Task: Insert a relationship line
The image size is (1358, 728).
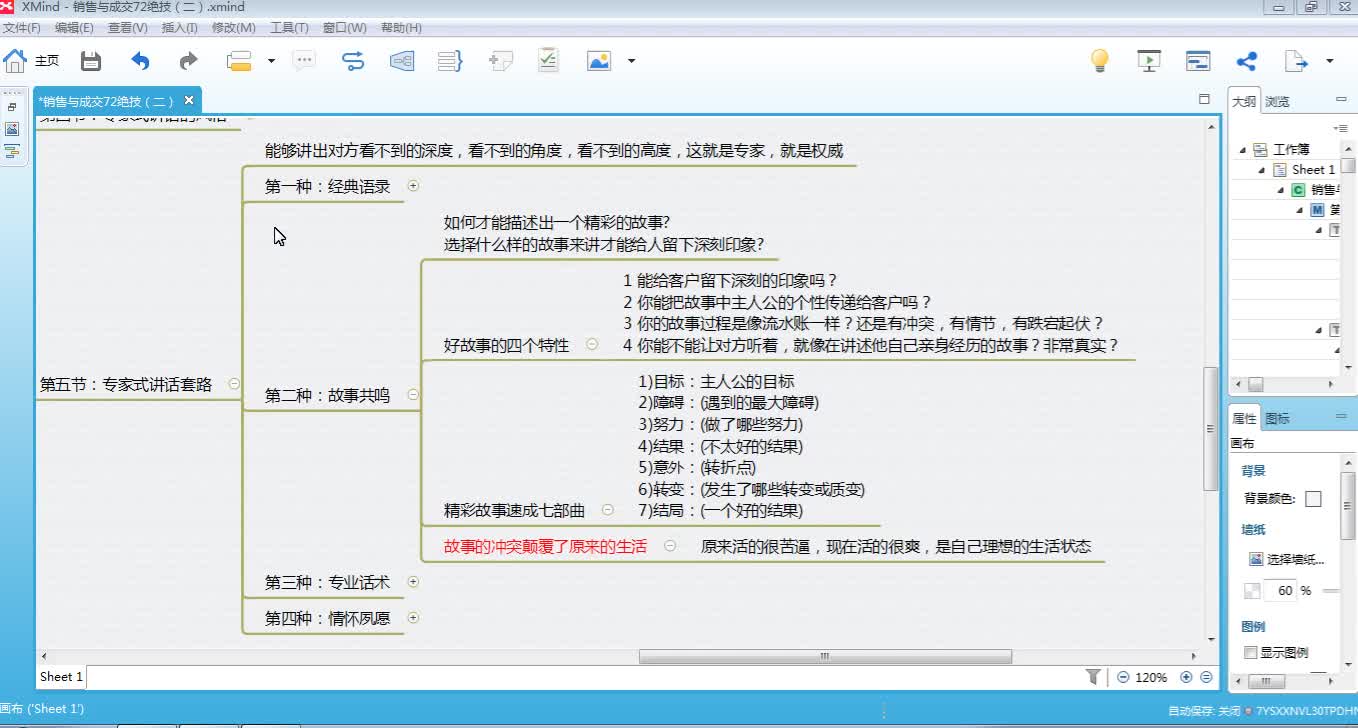Action: point(353,61)
